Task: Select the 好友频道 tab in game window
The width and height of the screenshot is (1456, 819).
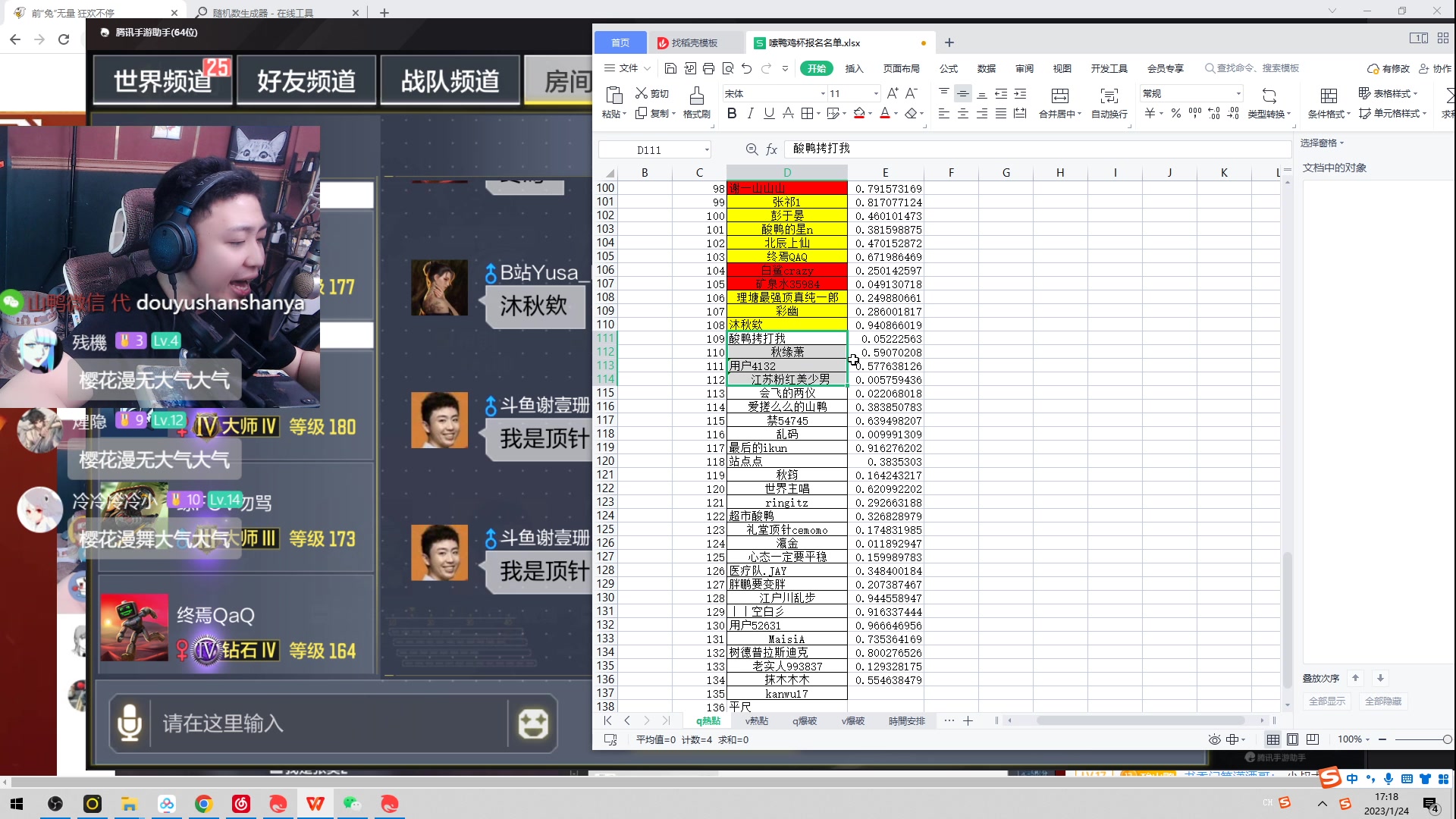Action: [x=306, y=80]
